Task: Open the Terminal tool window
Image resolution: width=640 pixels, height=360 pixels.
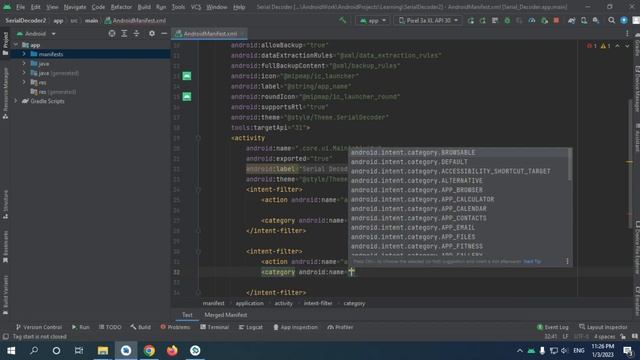Action: click(215, 327)
